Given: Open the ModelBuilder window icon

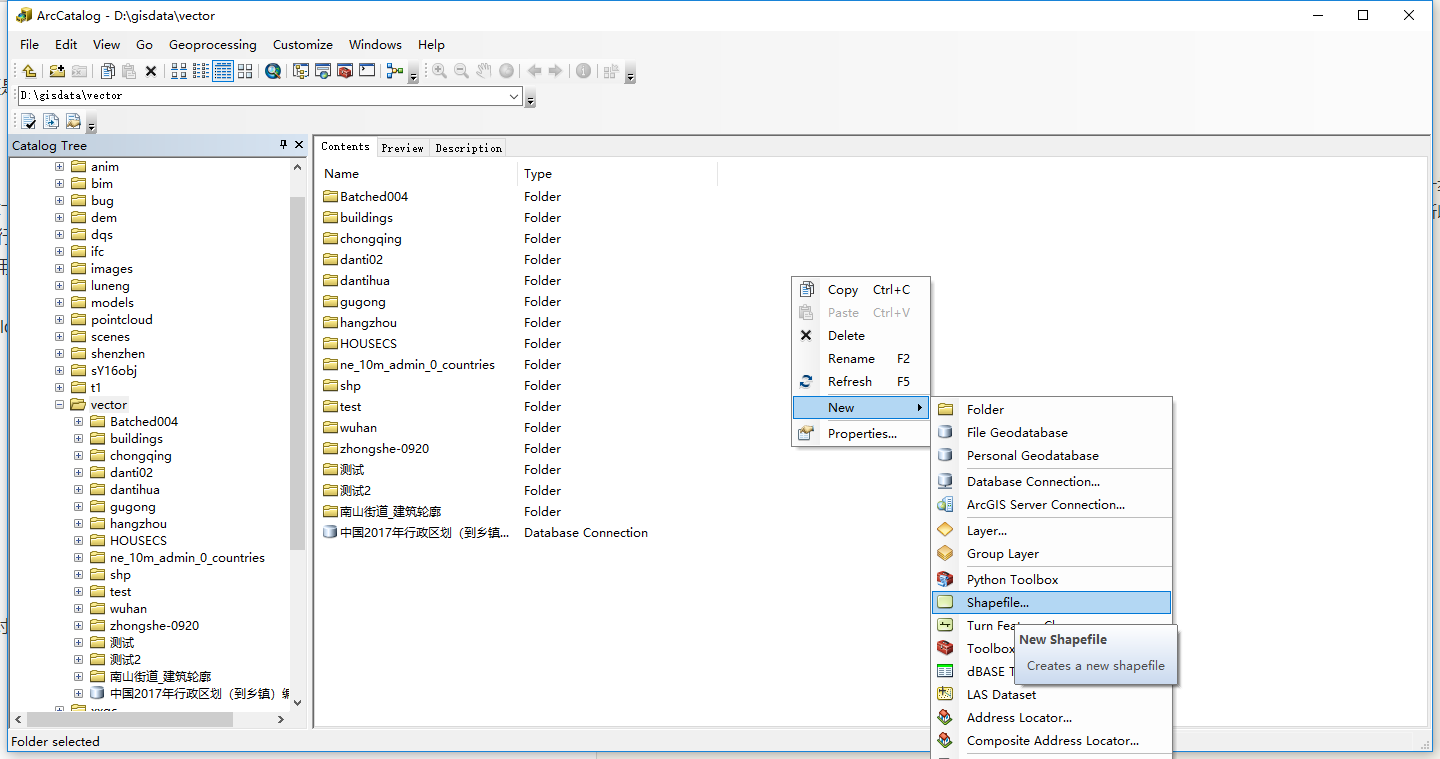Looking at the screenshot, I should pyautogui.click(x=395, y=71).
